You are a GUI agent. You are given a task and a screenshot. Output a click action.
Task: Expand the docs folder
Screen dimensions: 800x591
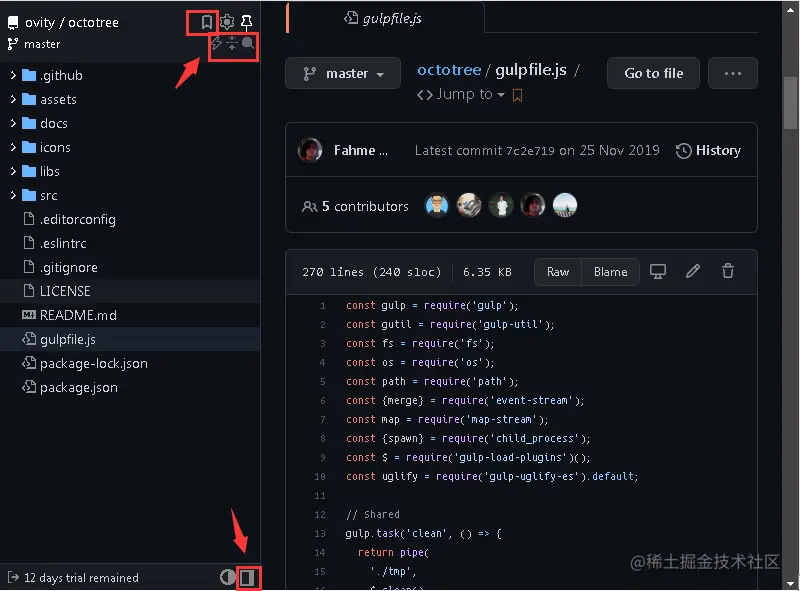tap(13, 124)
